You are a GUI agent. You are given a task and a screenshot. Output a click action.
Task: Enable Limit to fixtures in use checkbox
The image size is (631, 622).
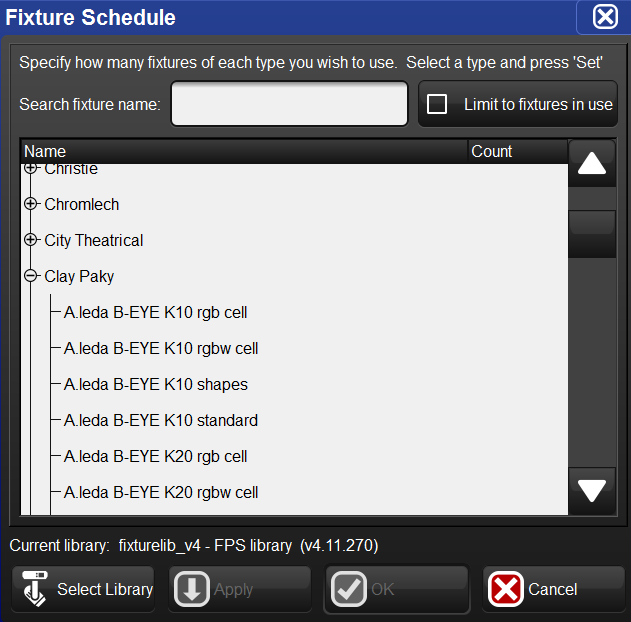437,104
